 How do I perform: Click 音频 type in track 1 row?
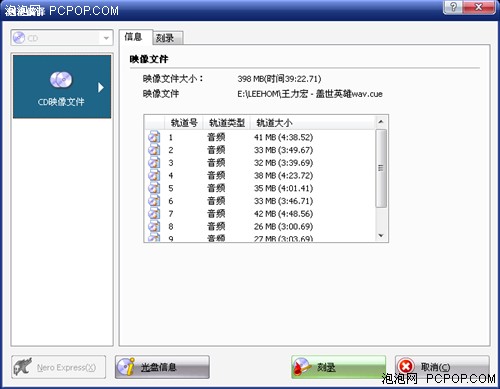(216, 137)
